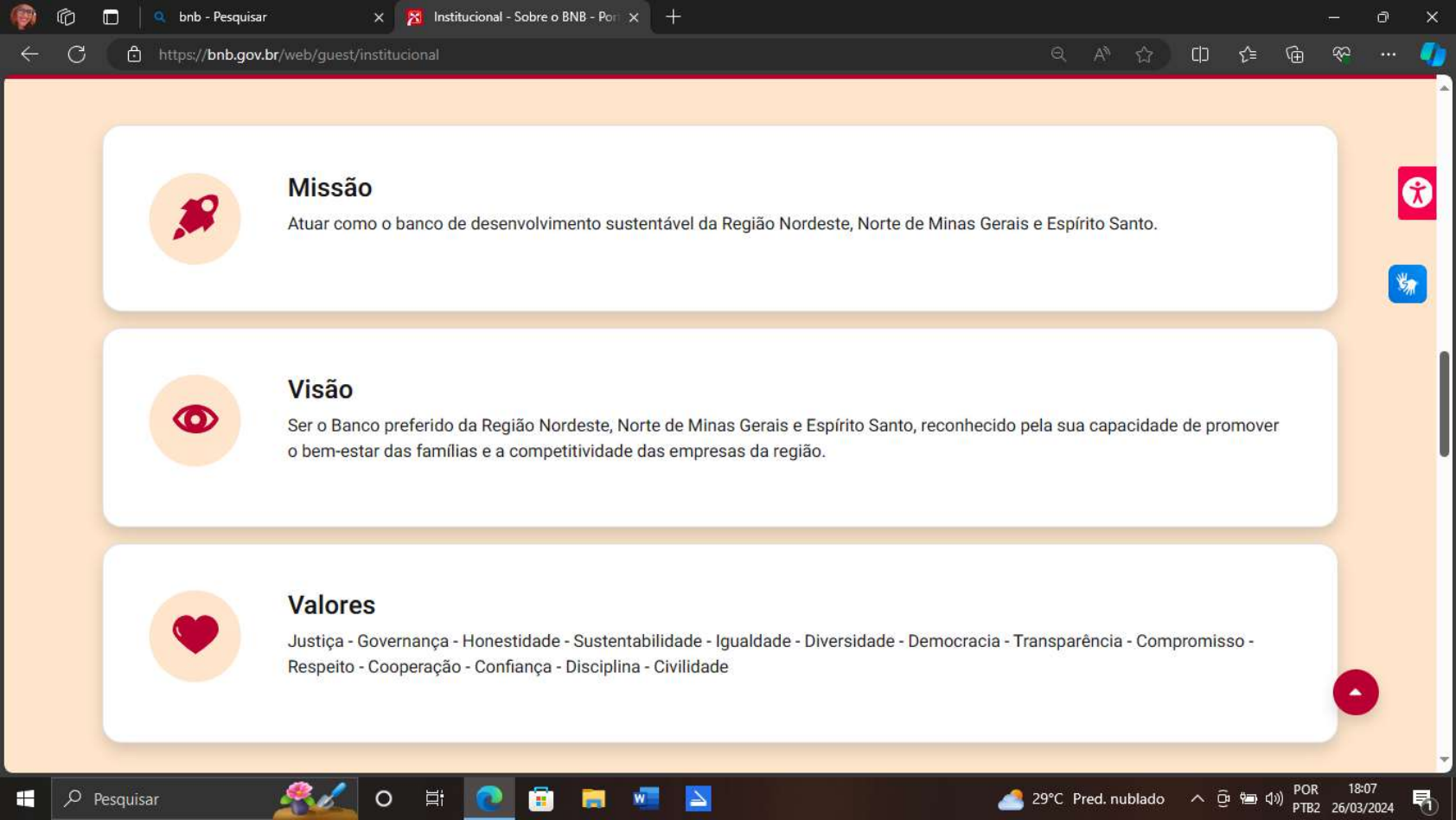Viewport: 1456px width, 820px height.
Task: Click the heart icon beside Valores
Action: [195, 636]
